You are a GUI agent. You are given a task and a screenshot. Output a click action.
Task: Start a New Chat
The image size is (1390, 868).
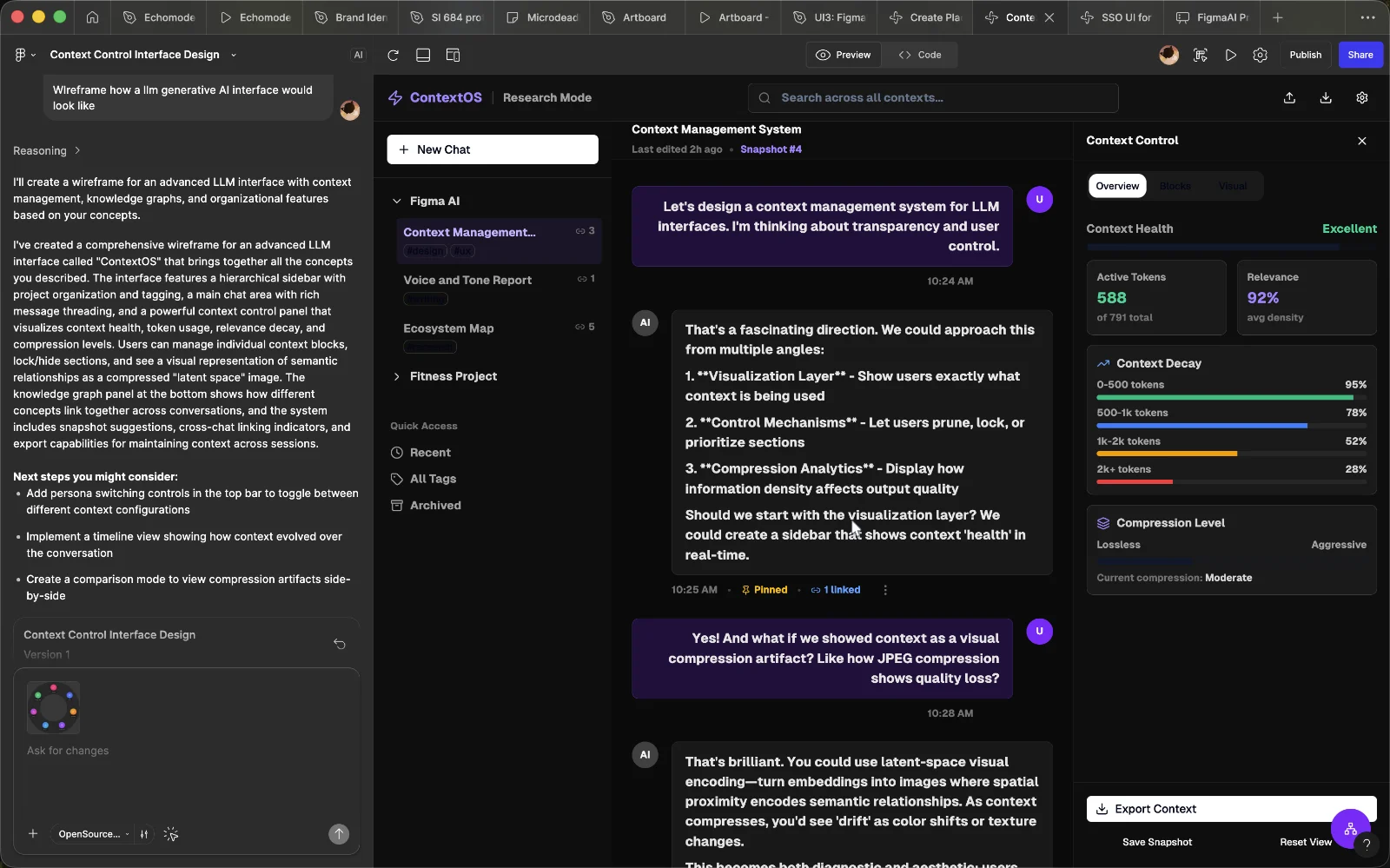point(493,149)
